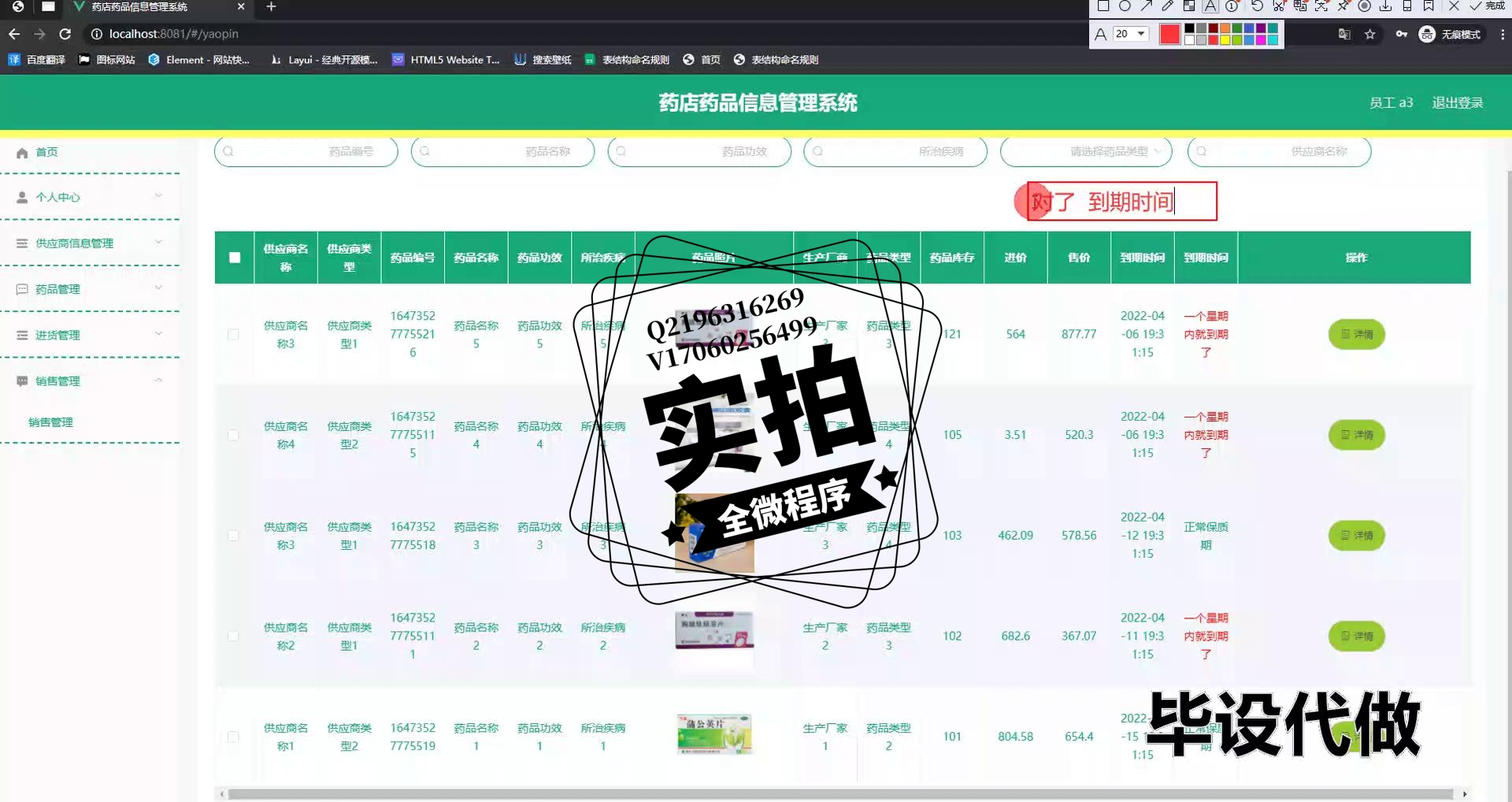
Task: Expand the 供应商信息管理 sidebar menu
Action: [90, 243]
